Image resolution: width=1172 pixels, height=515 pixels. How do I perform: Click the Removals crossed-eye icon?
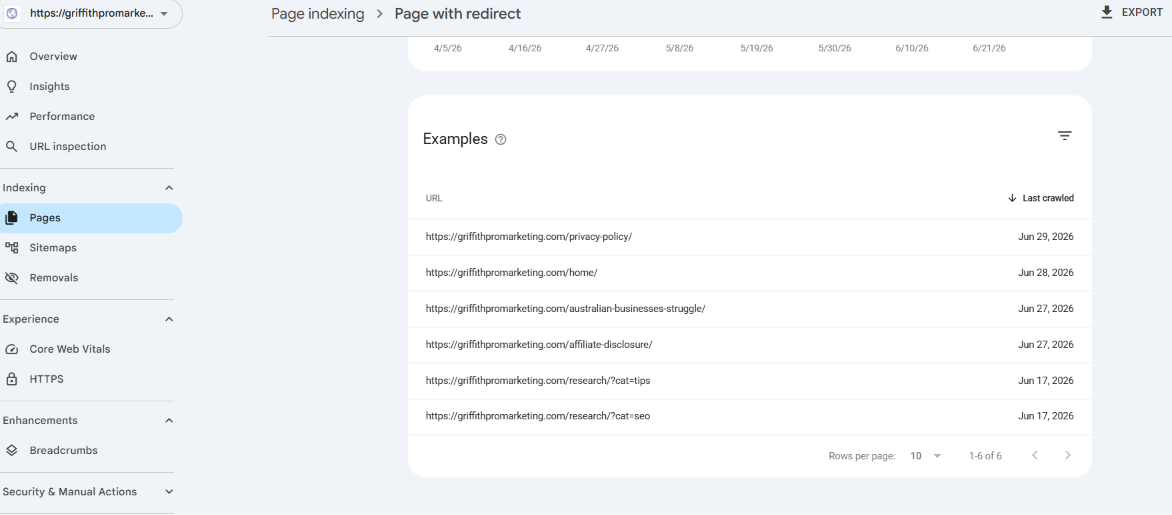[11, 278]
